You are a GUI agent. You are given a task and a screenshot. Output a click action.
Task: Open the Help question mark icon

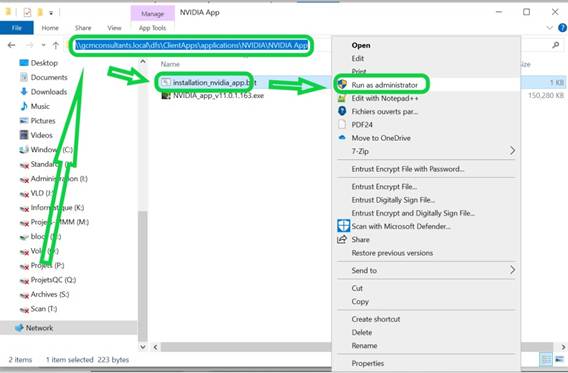pyautogui.click(x=563, y=28)
